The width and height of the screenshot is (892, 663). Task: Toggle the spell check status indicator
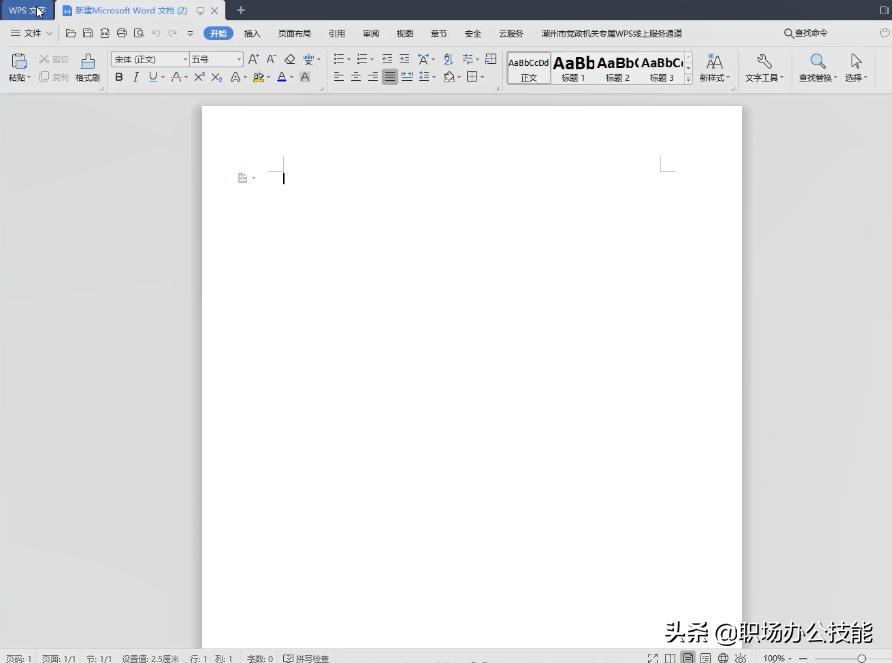tap(305, 658)
